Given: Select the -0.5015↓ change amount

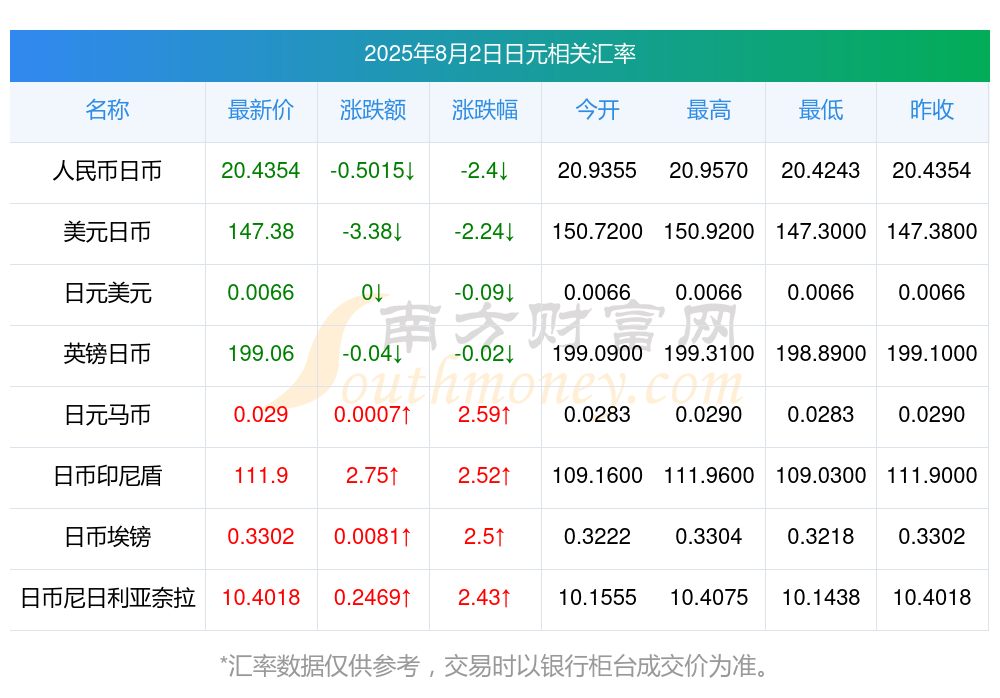Looking at the screenshot, I should [373, 170].
